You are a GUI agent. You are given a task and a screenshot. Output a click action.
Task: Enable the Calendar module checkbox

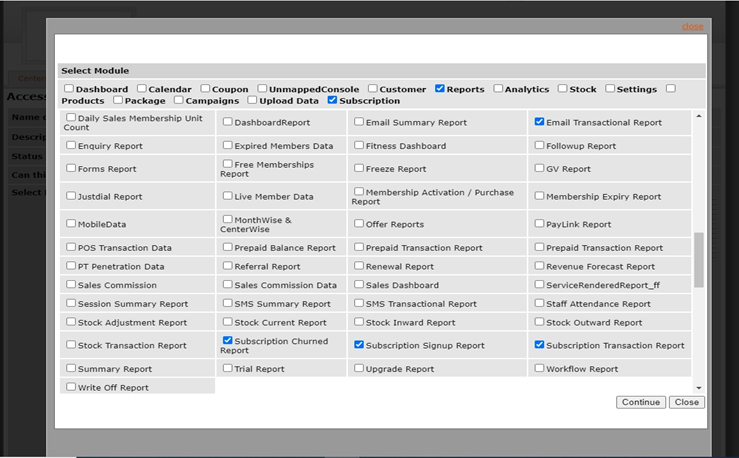[142, 89]
